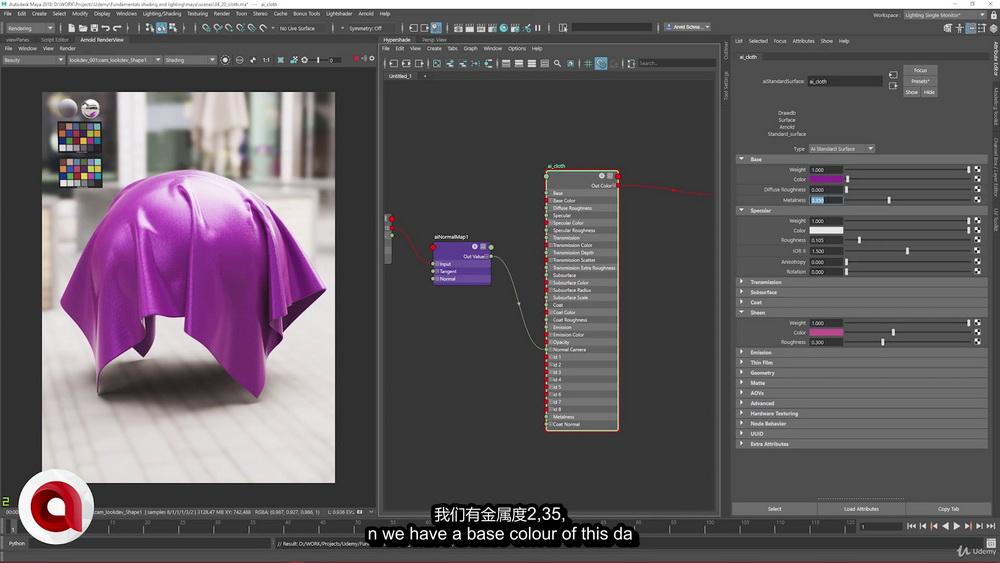Open the Beauty AOV dropdown
Viewport: 1000px width, 563px height.
click(33, 60)
